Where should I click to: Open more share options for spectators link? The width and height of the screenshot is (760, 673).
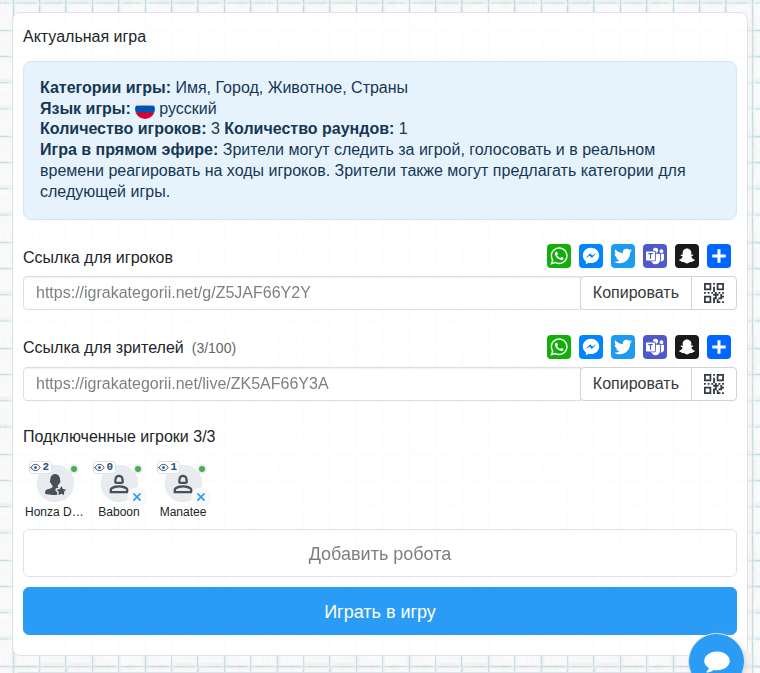click(x=719, y=347)
